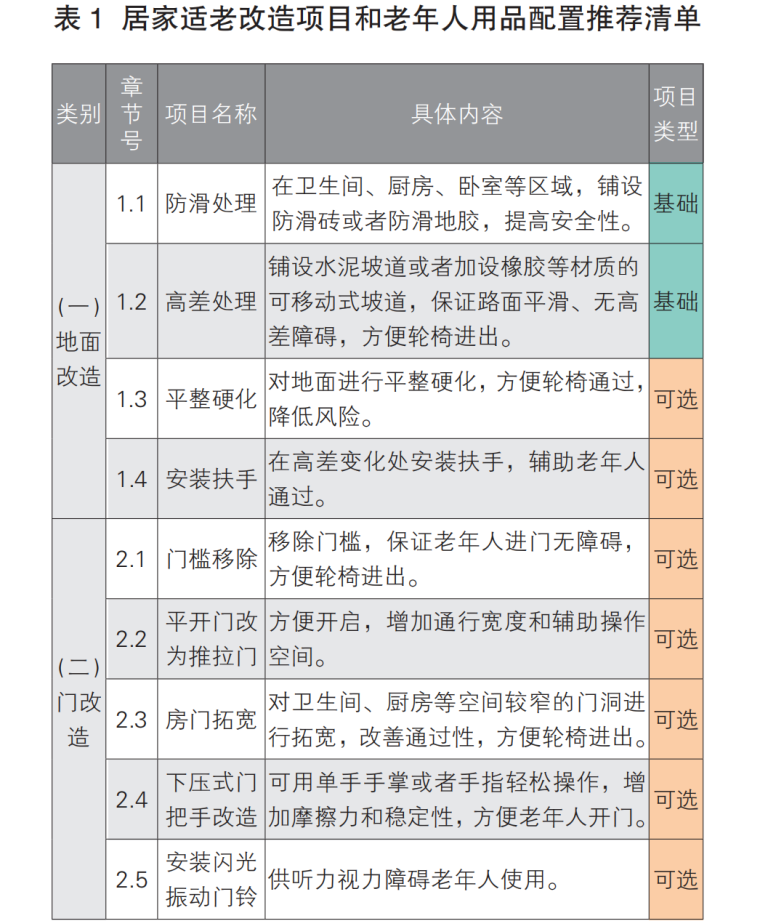Click the 下压式门把手改造 project name cell
The image size is (760, 921).
211,799
